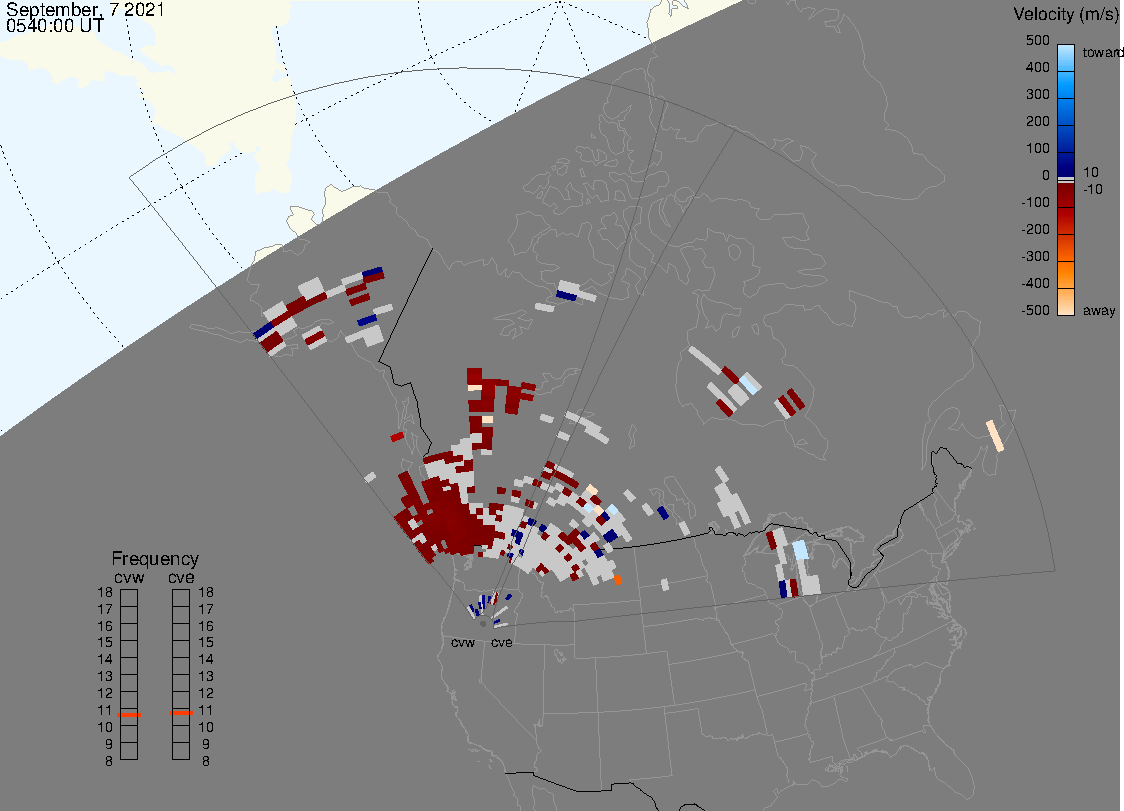Click the '18' label right of cve frequency bar
This screenshot has width=1124, height=811.
click(206, 592)
